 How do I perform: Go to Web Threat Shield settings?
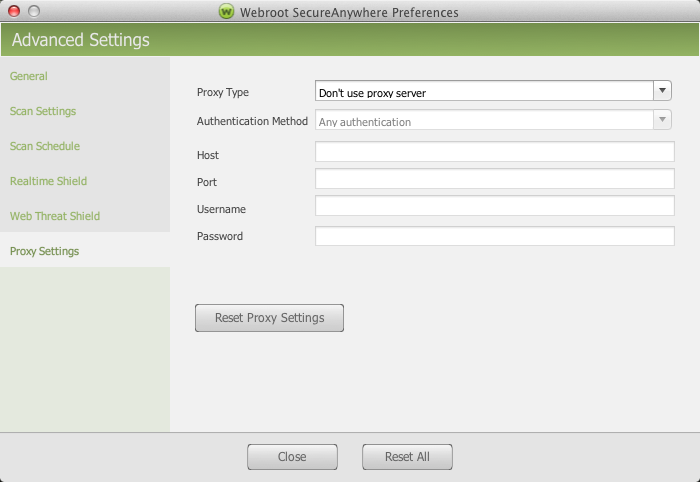(55, 216)
